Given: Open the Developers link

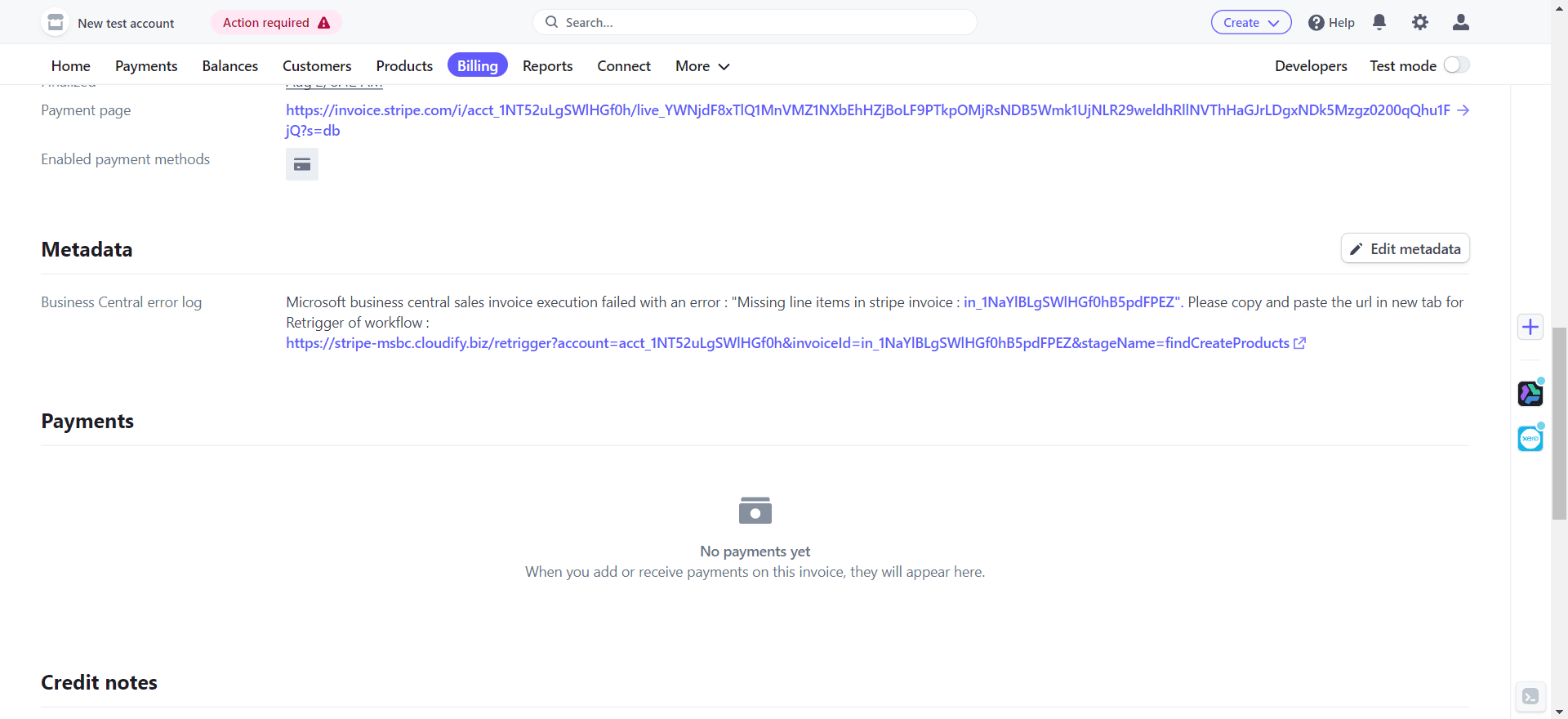Looking at the screenshot, I should [x=1311, y=66].
